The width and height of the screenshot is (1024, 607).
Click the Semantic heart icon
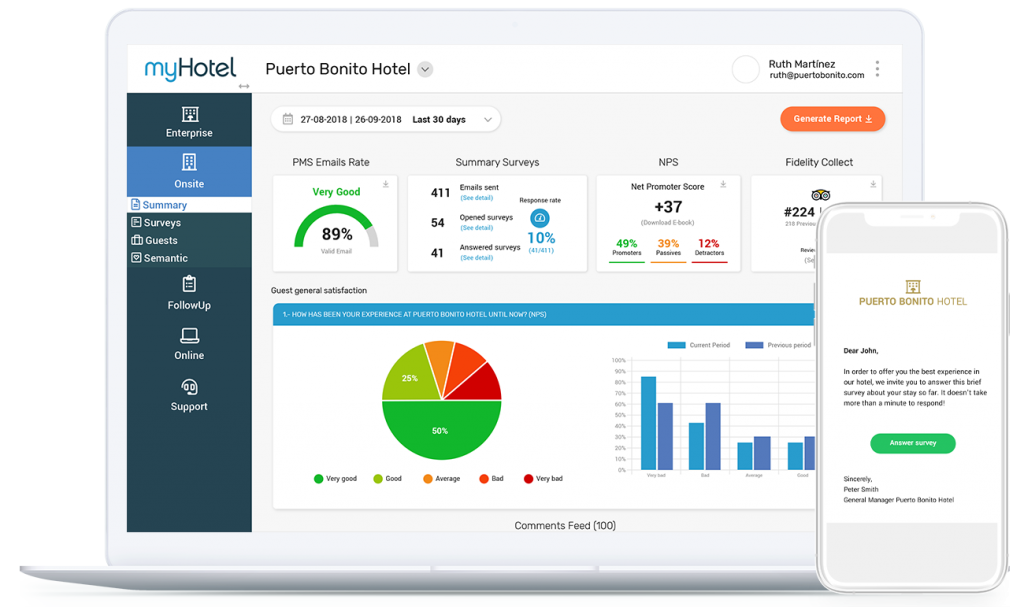tap(136, 257)
